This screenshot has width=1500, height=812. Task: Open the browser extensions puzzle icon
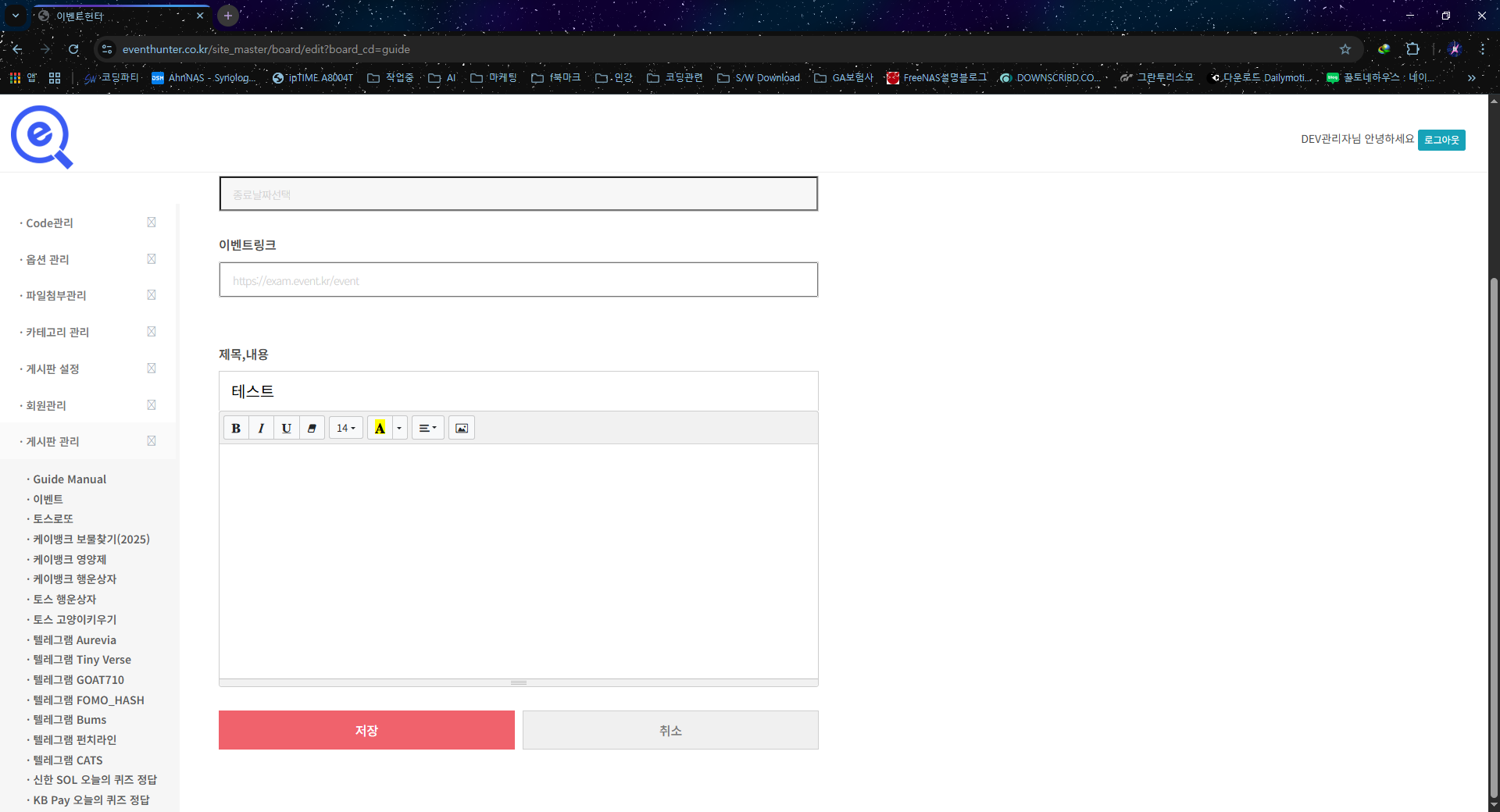coord(1412,49)
